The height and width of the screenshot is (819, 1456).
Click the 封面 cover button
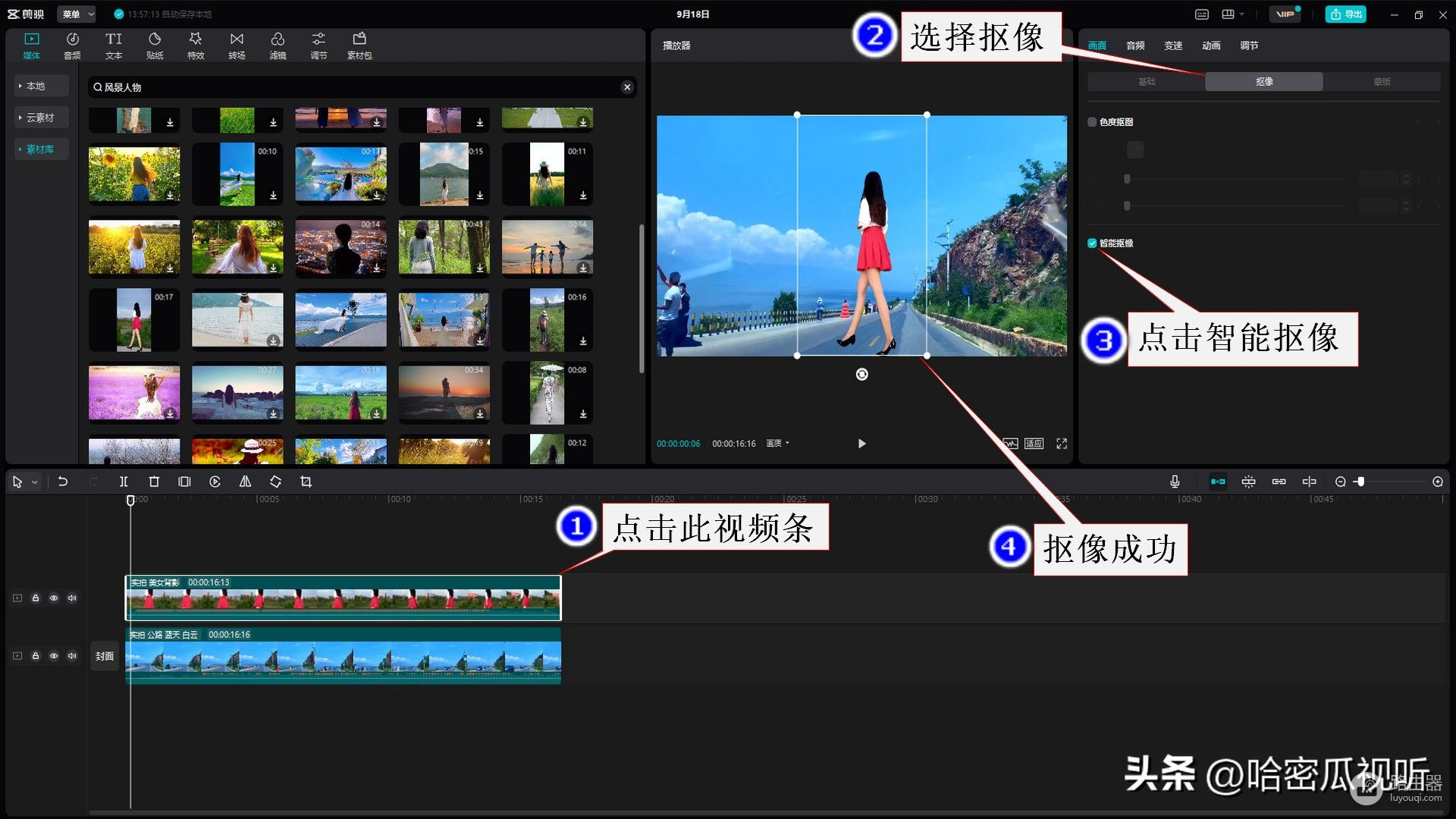(x=105, y=656)
